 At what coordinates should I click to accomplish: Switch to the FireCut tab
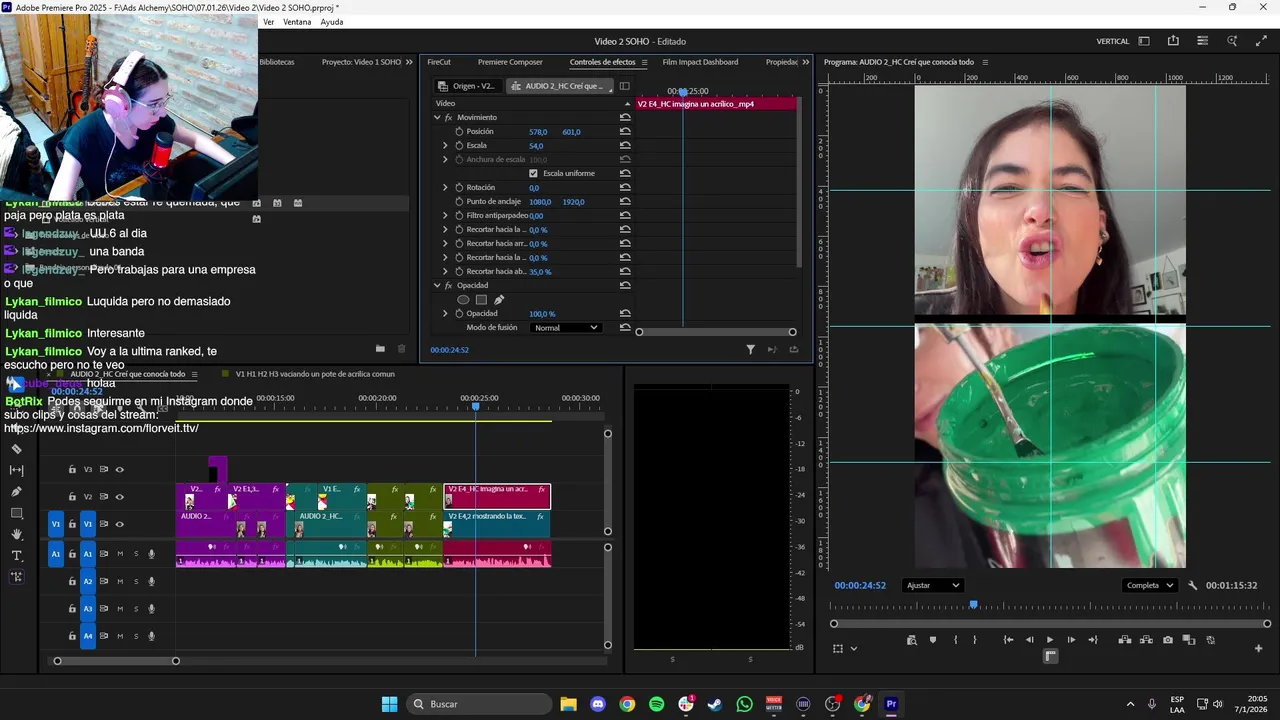click(439, 62)
